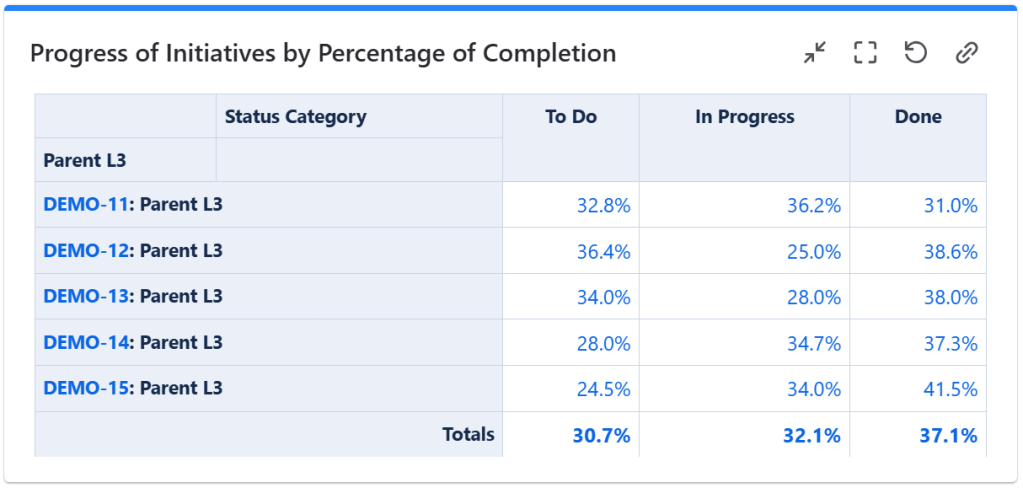1023x488 pixels.
Task: Click the To Do column header
Action: (571, 117)
